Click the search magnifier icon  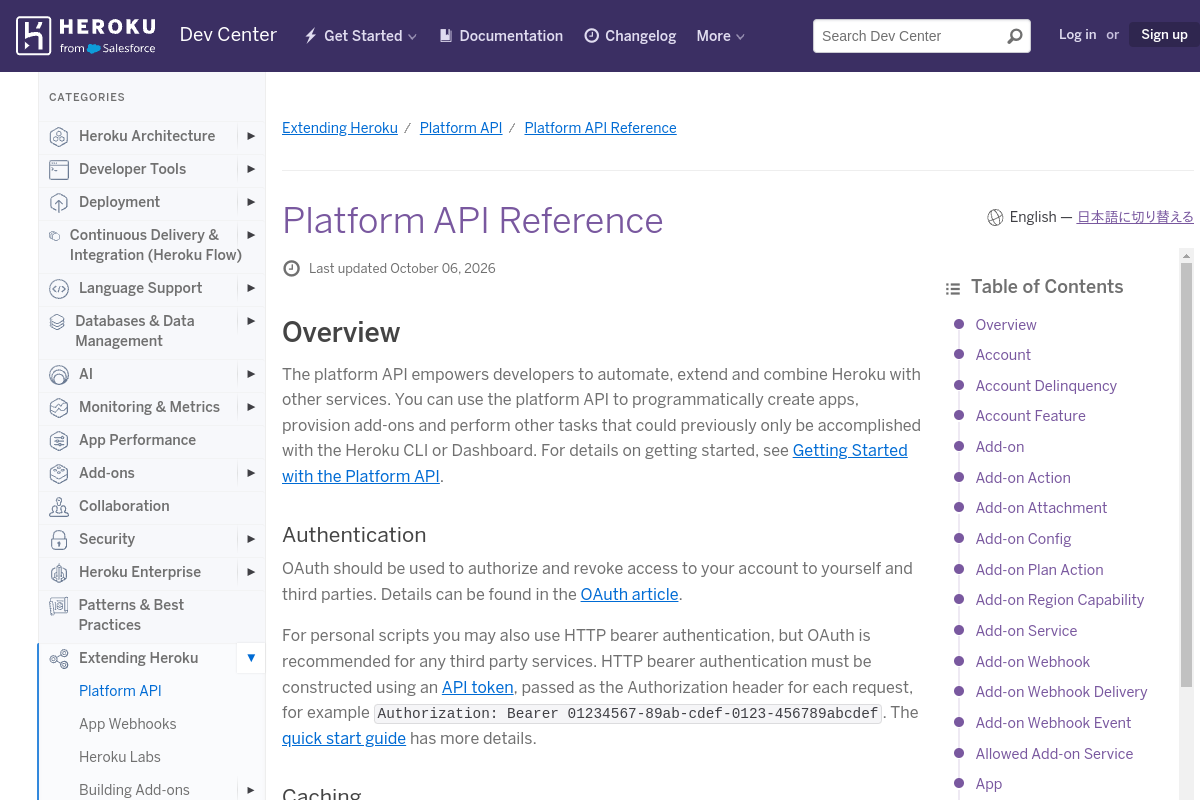coord(1014,36)
